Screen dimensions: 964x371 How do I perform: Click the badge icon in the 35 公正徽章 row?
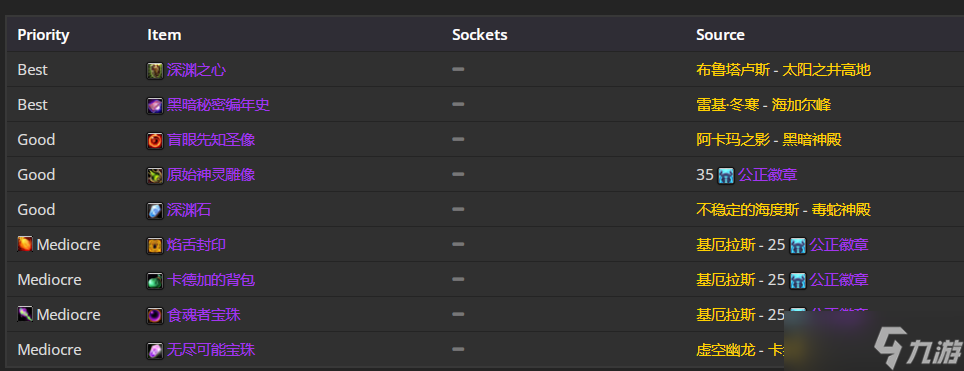pos(726,175)
